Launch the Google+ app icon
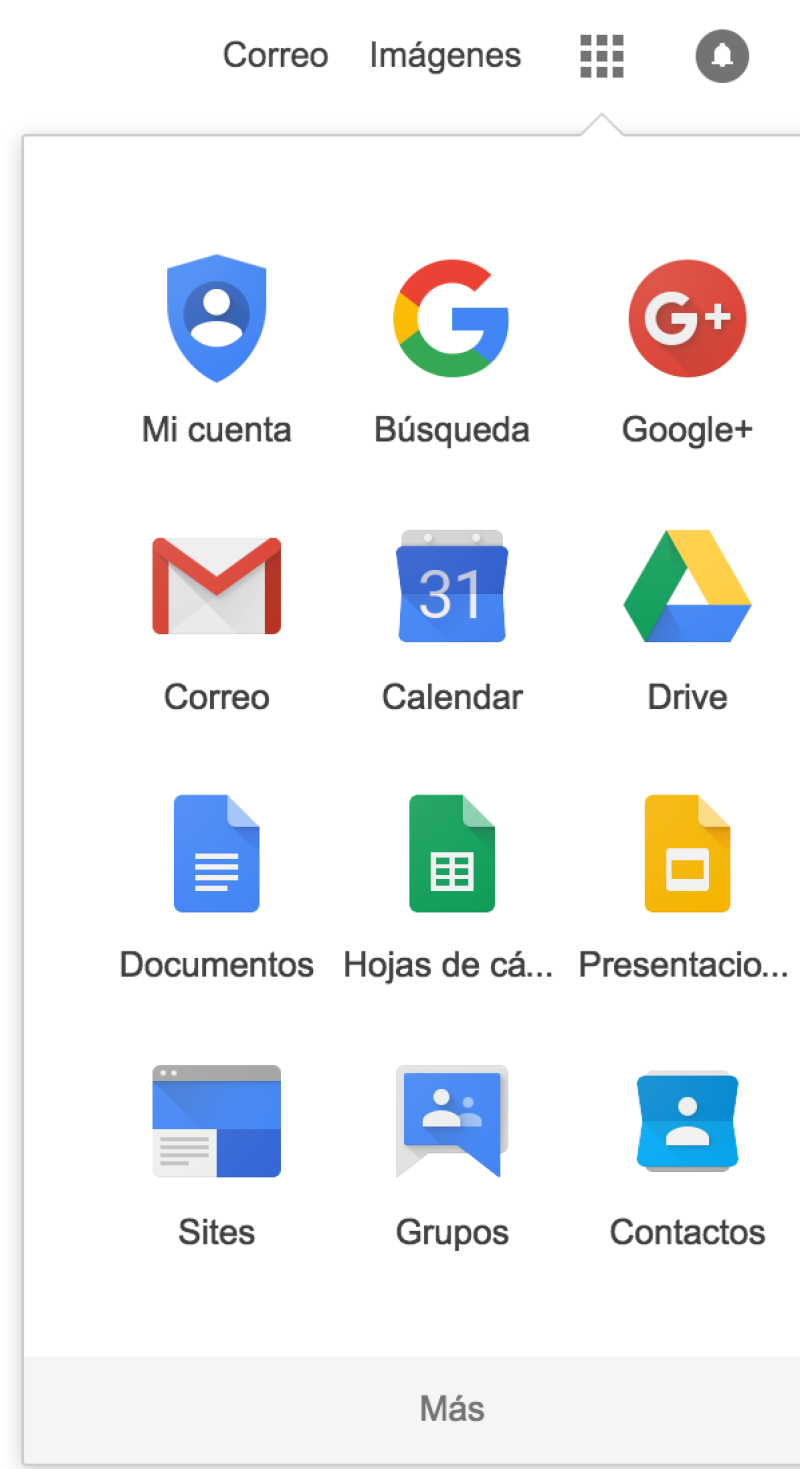 tap(687, 318)
